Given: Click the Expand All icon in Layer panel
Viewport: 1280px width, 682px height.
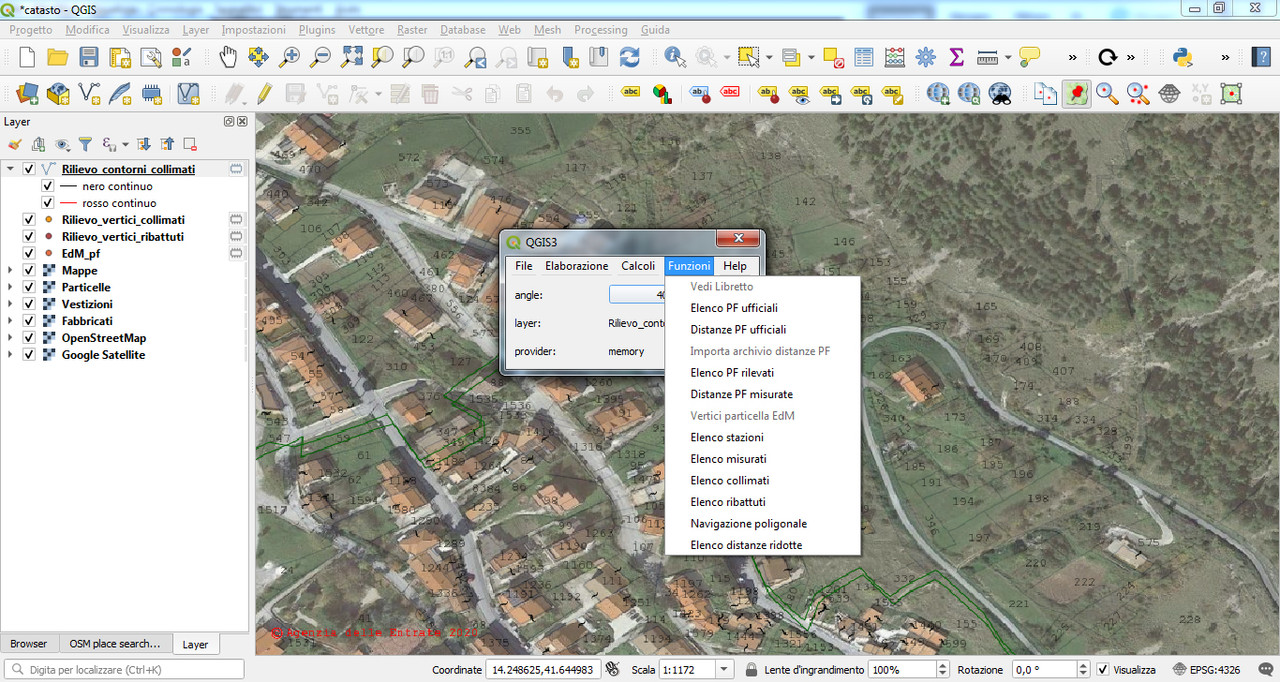Looking at the screenshot, I should point(143,144).
